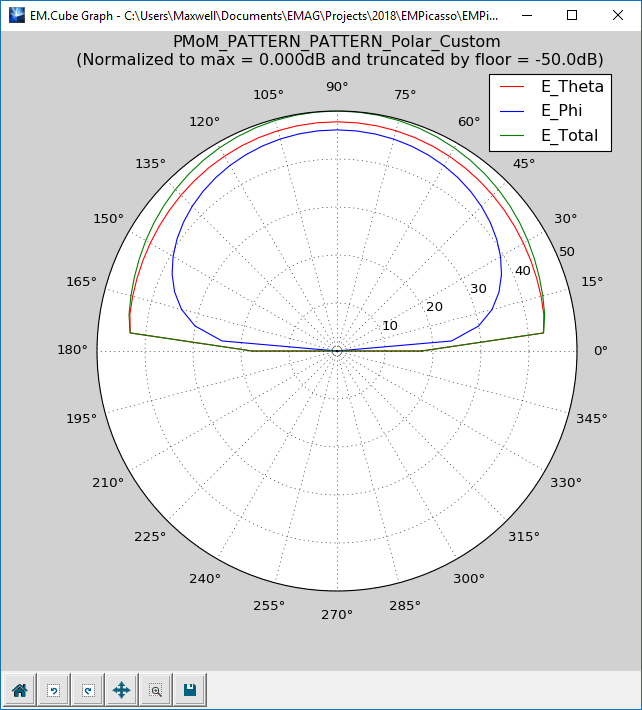Click the 150° angle label
Image resolution: width=642 pixels, height=710 pixels.
(109, 219)
